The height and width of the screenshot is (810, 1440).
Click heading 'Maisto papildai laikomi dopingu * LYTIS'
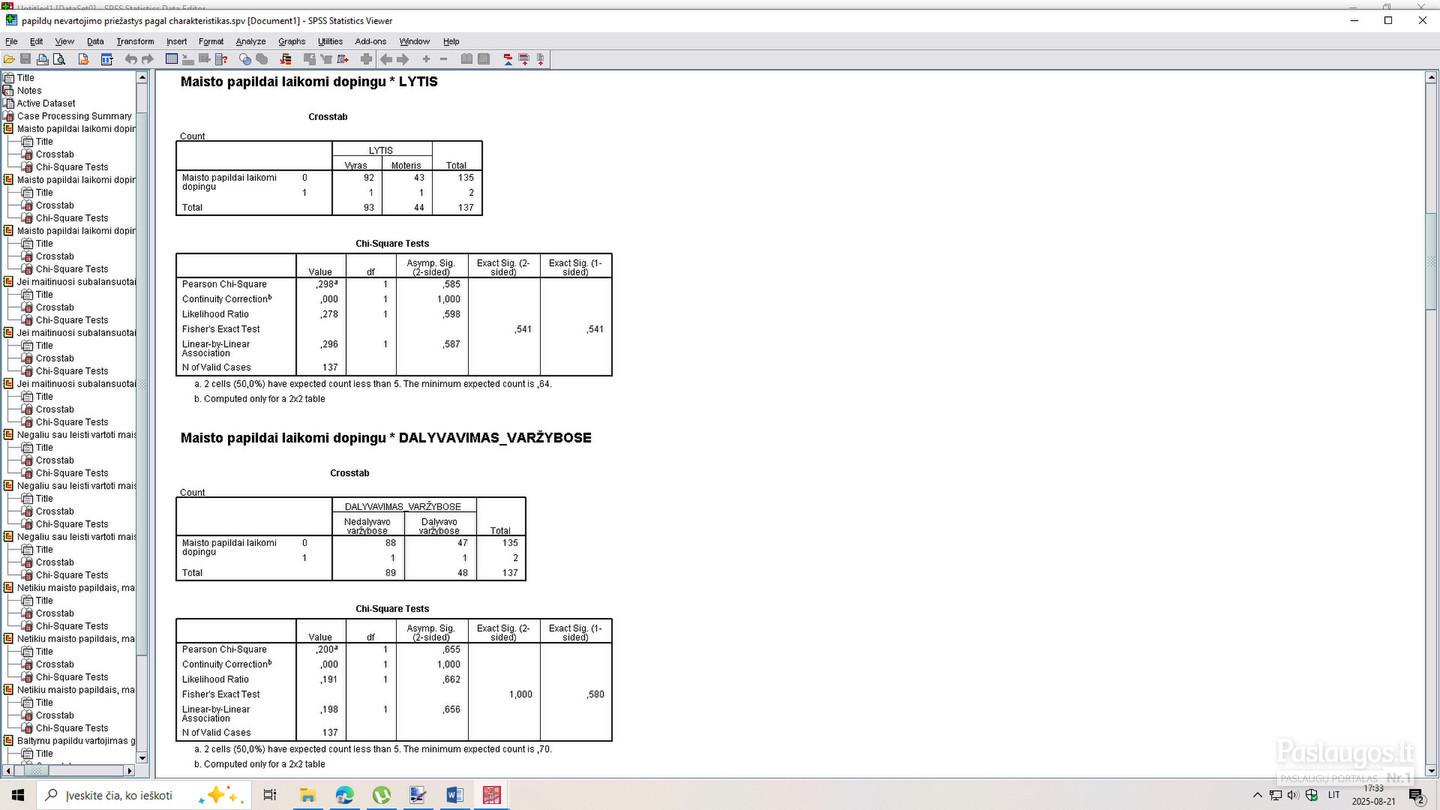coord(309,82)
